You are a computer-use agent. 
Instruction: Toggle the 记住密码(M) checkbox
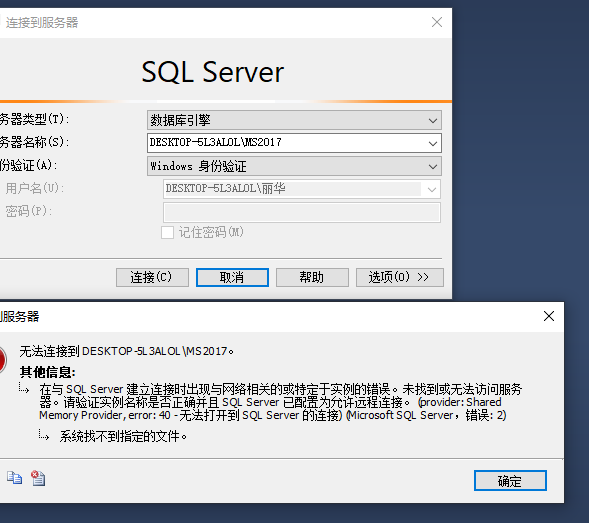(167, 233)
